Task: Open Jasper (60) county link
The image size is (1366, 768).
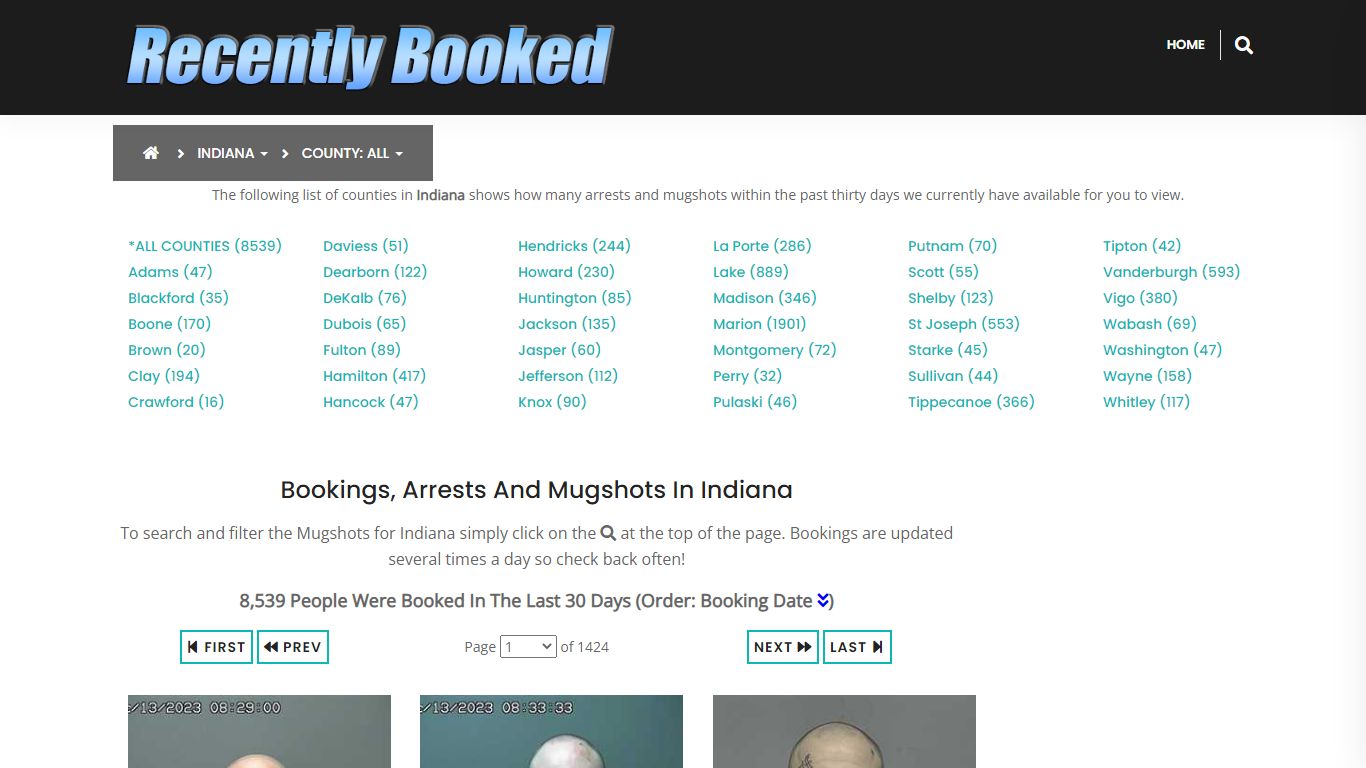Action: coord(560,350)
